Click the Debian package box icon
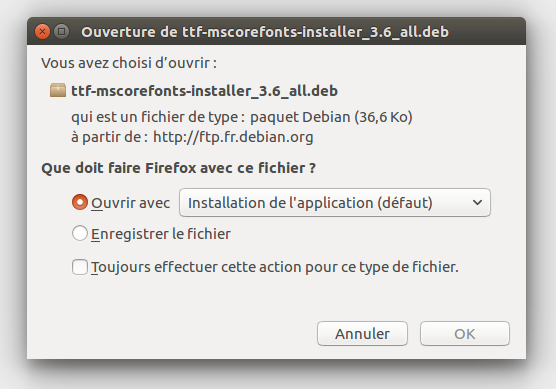The height and width of the screenshot is (389, 556). click(x=58, y=90)
